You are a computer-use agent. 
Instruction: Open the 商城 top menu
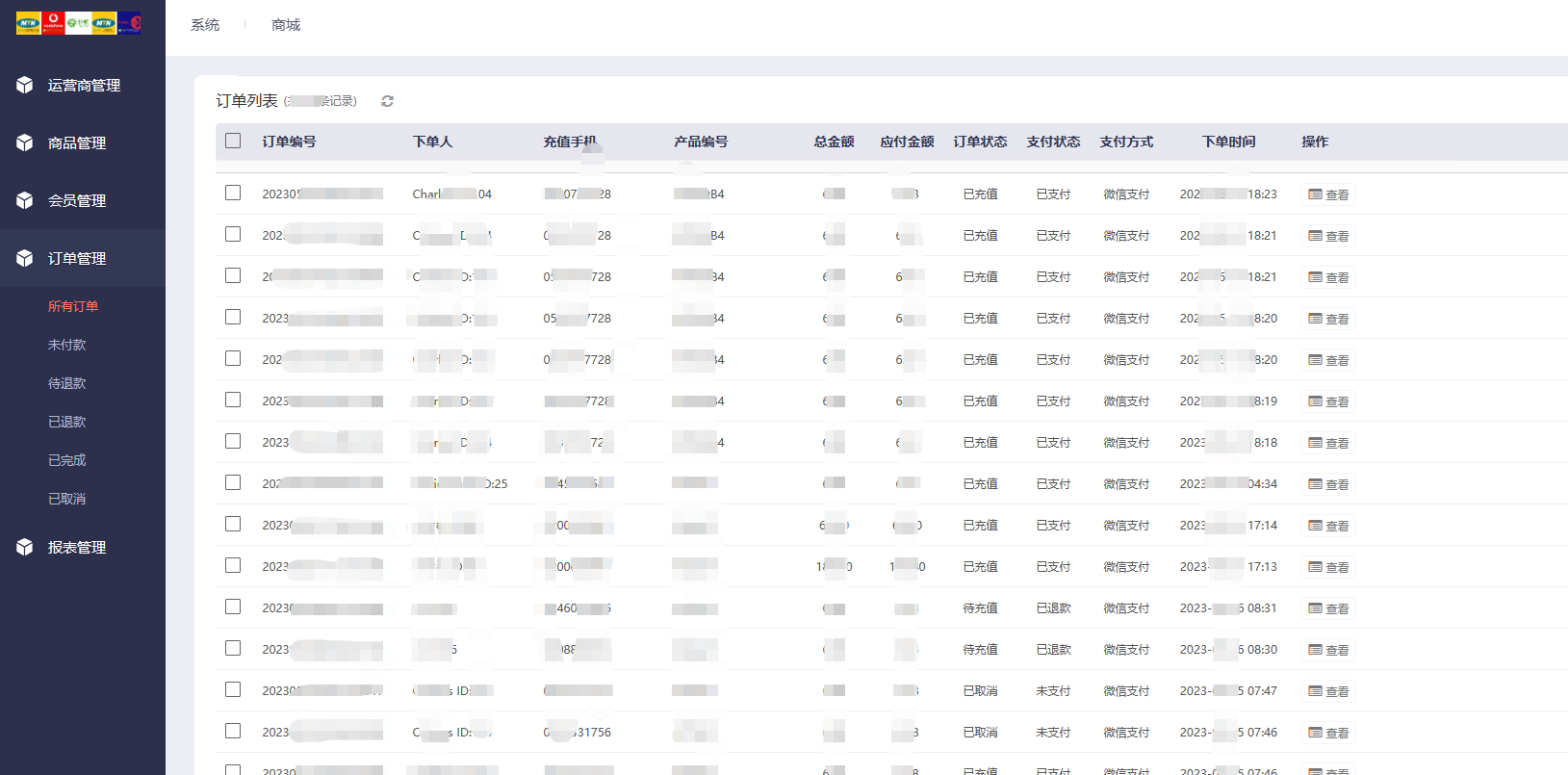click(x=286, y=25)
